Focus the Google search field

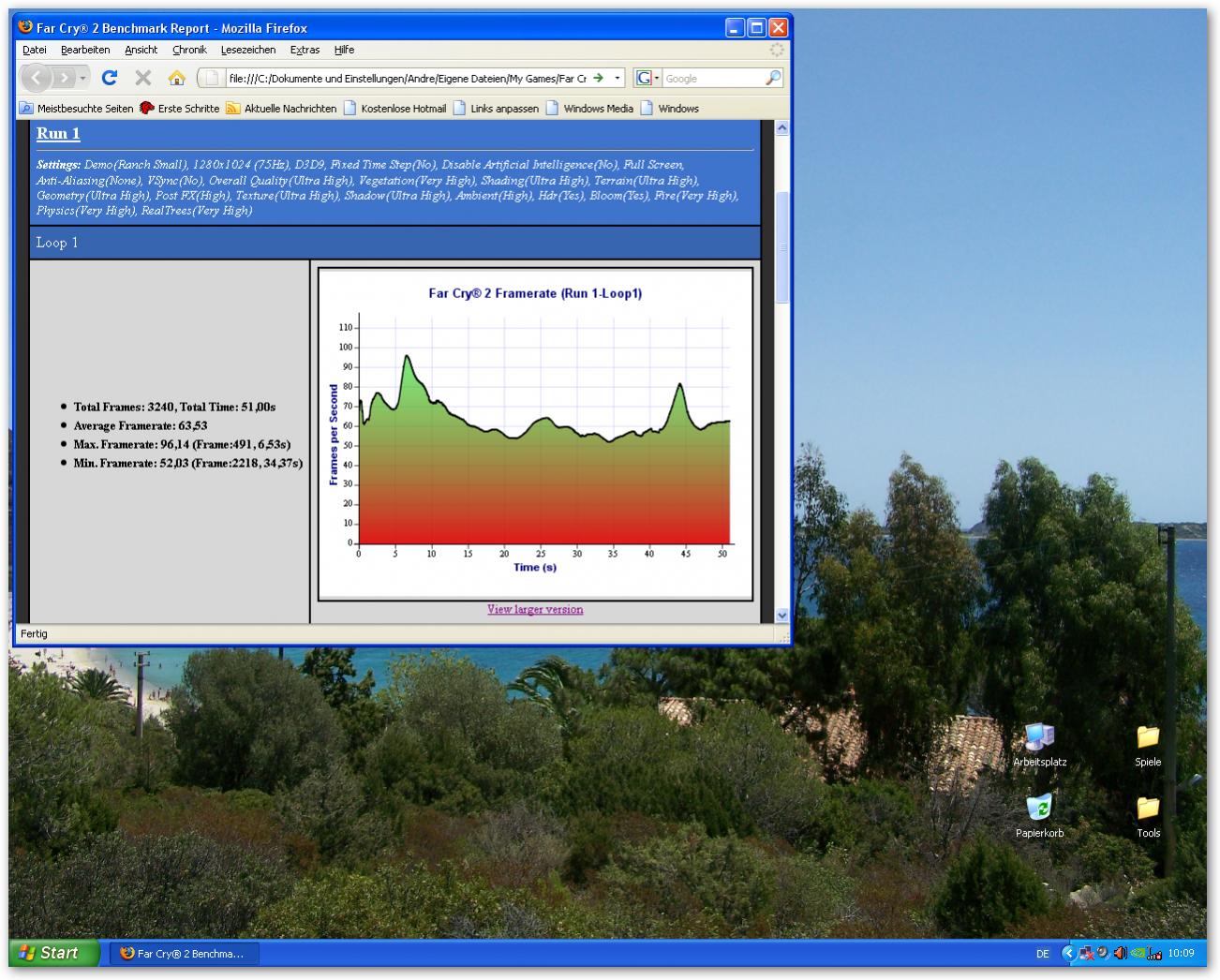(x=714, y=78)
